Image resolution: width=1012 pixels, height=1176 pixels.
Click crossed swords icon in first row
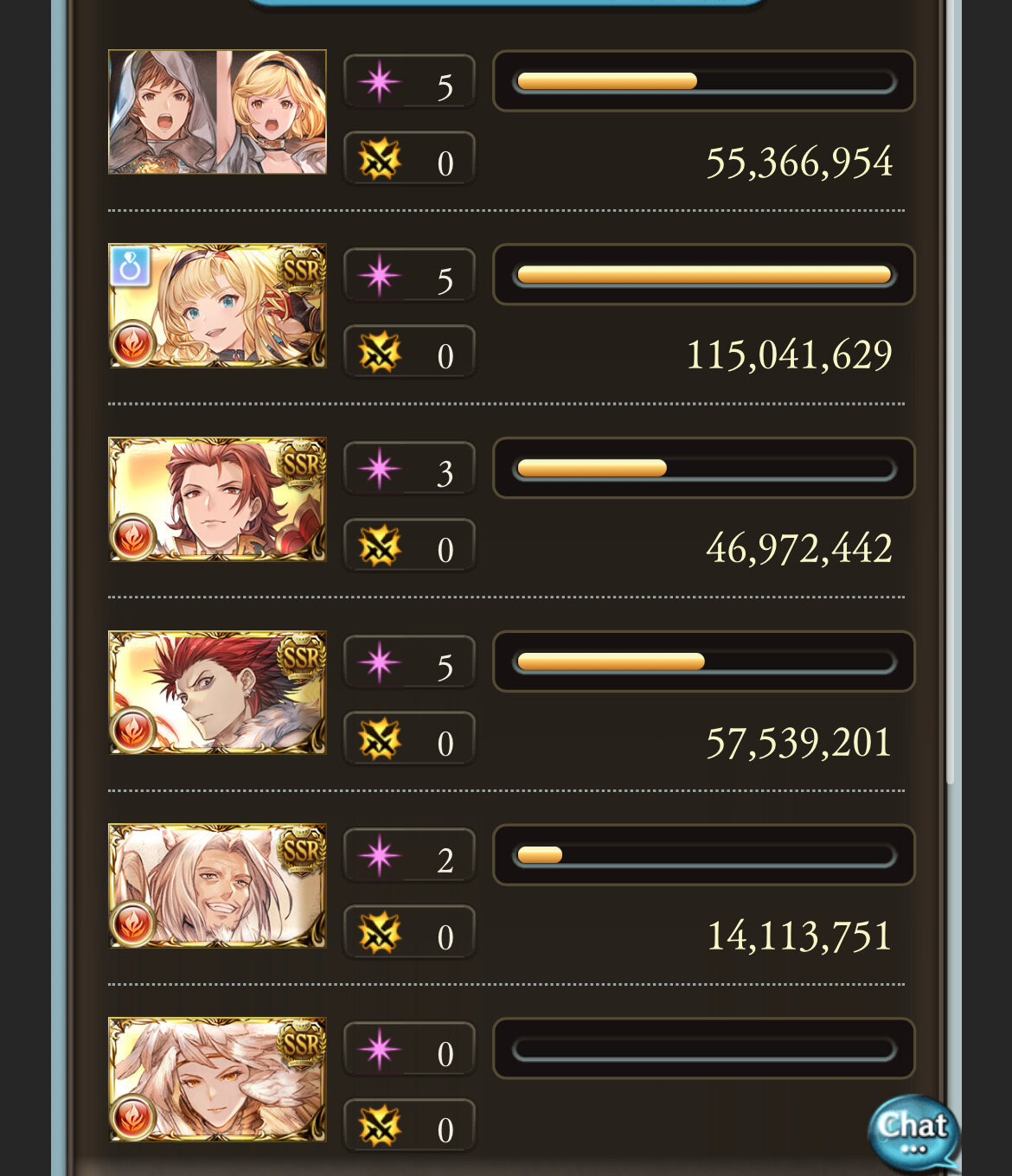(379, 160)
